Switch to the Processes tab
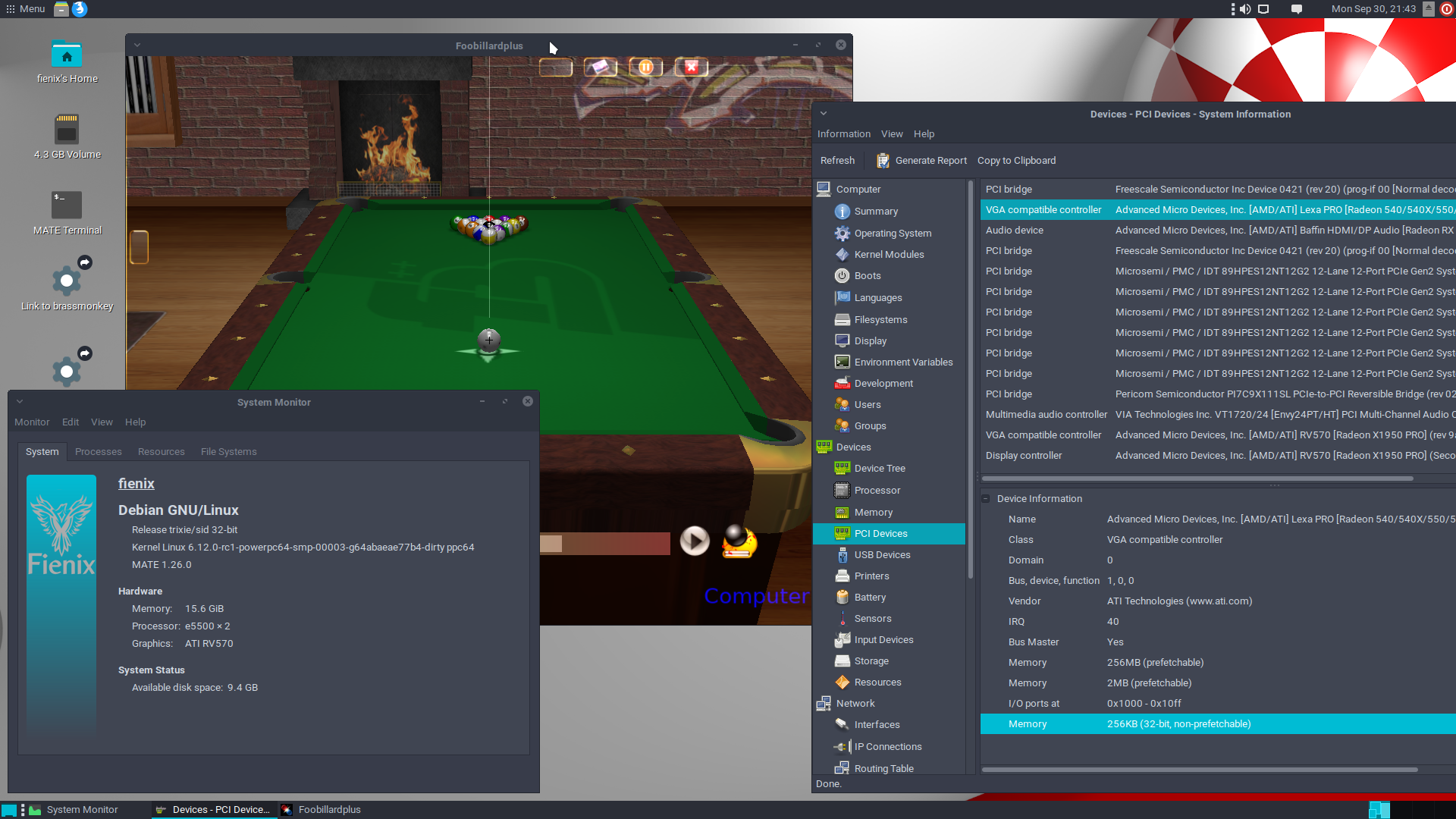Viewport: 1456px width, 819px height. [98, 452]
